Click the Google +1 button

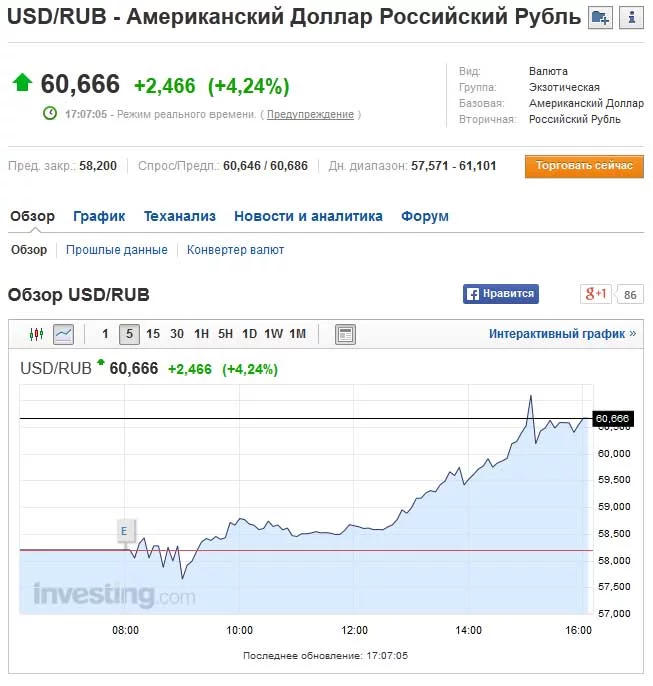(596, 294)
